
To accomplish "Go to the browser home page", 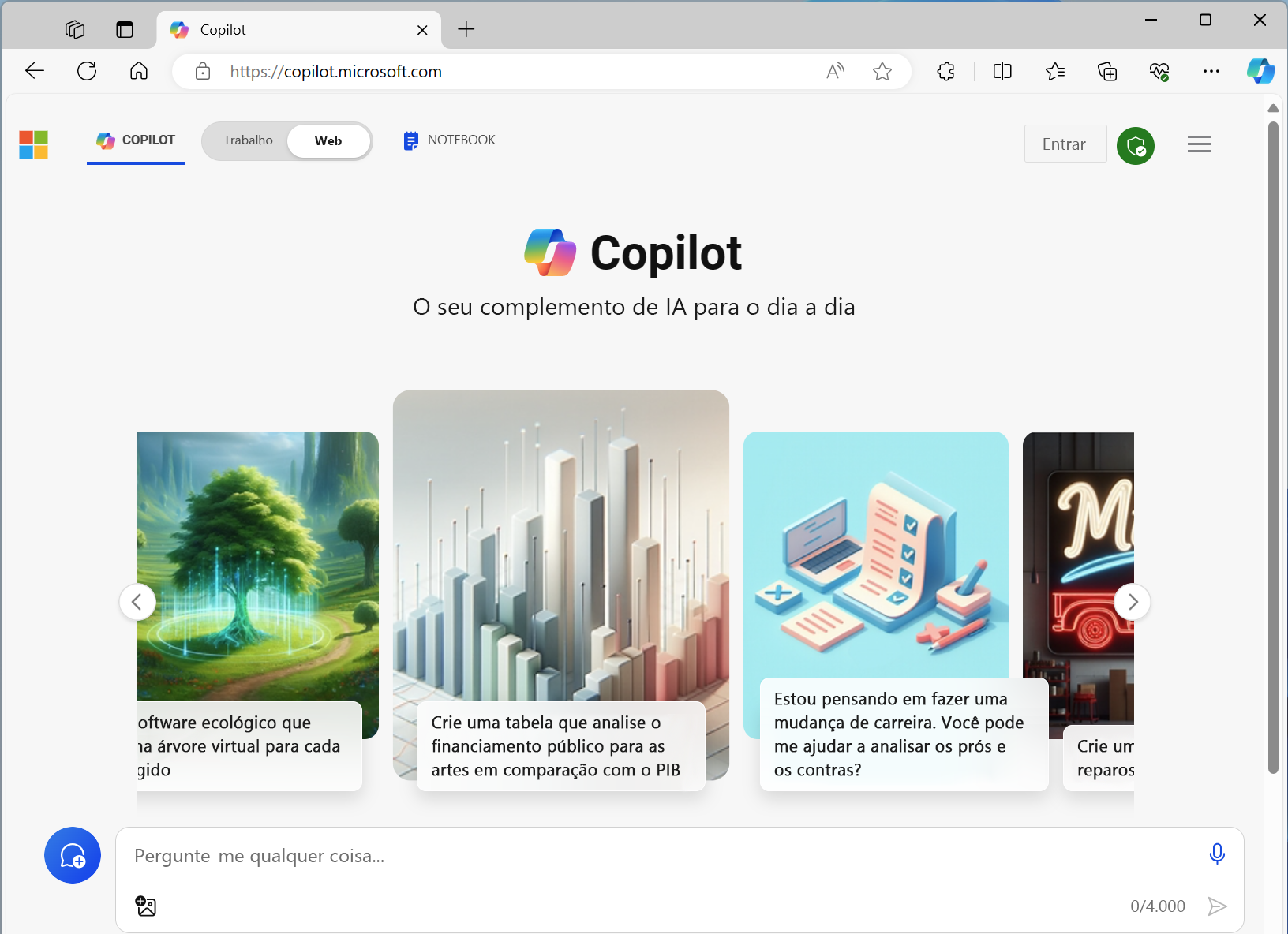I will (x=139, y=71).
